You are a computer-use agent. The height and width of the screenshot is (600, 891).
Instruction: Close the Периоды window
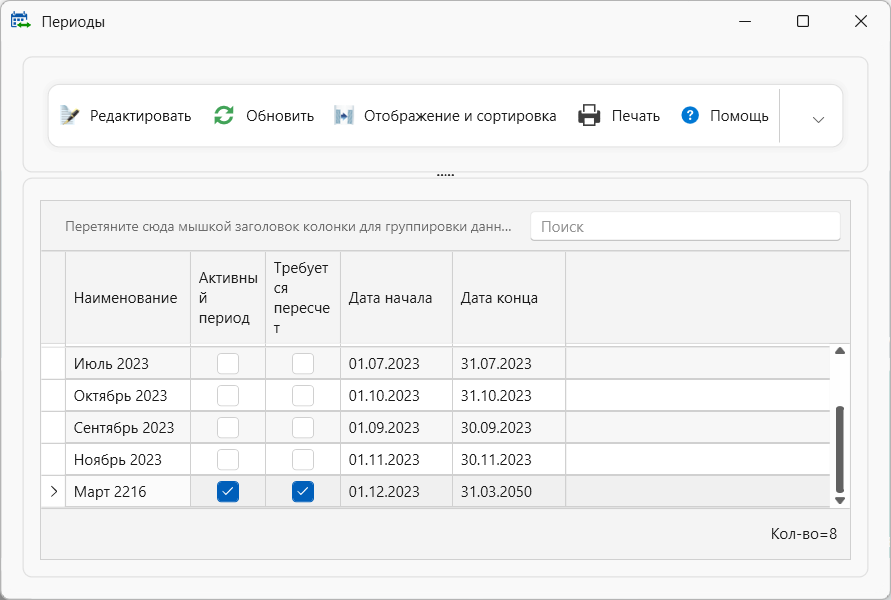[x=861, y=22]
